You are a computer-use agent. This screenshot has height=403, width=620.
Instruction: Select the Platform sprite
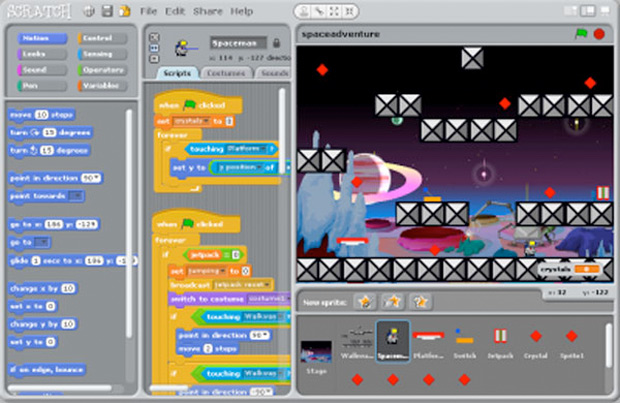pos(428,343)
